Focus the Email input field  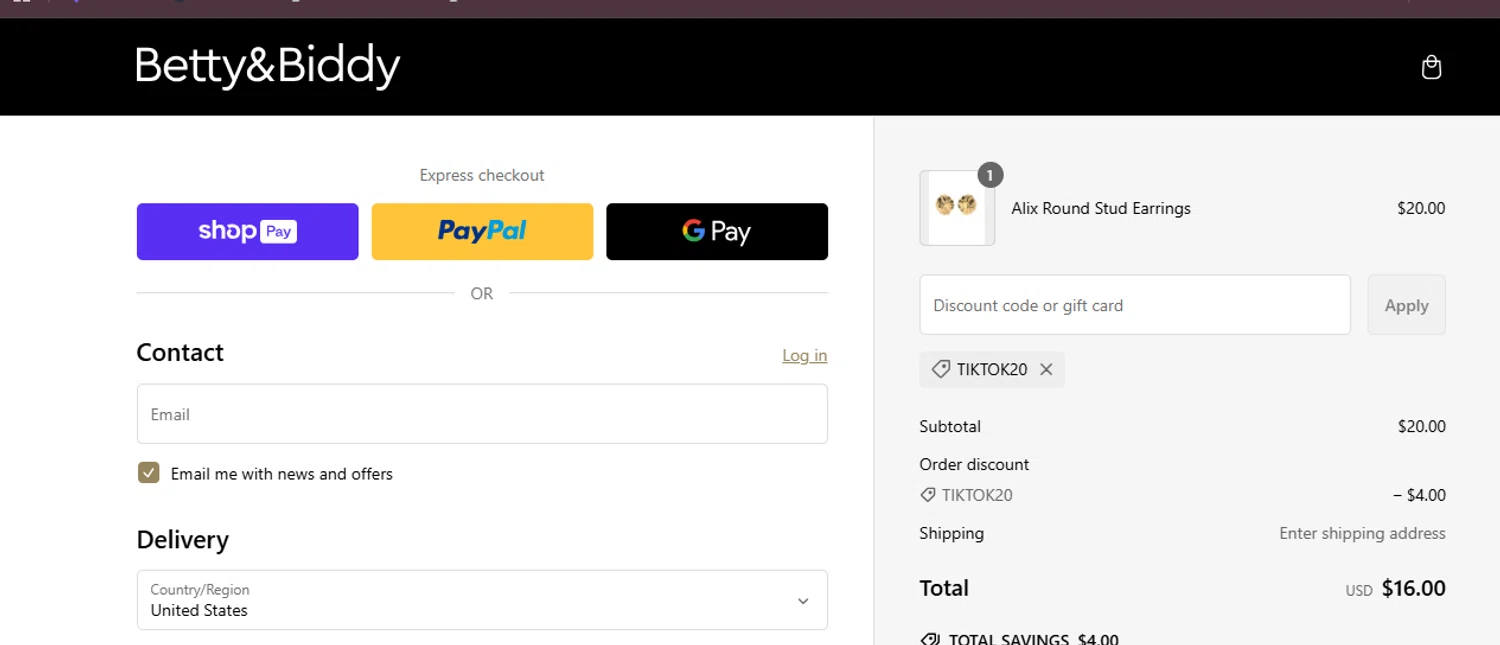point(482,414)
